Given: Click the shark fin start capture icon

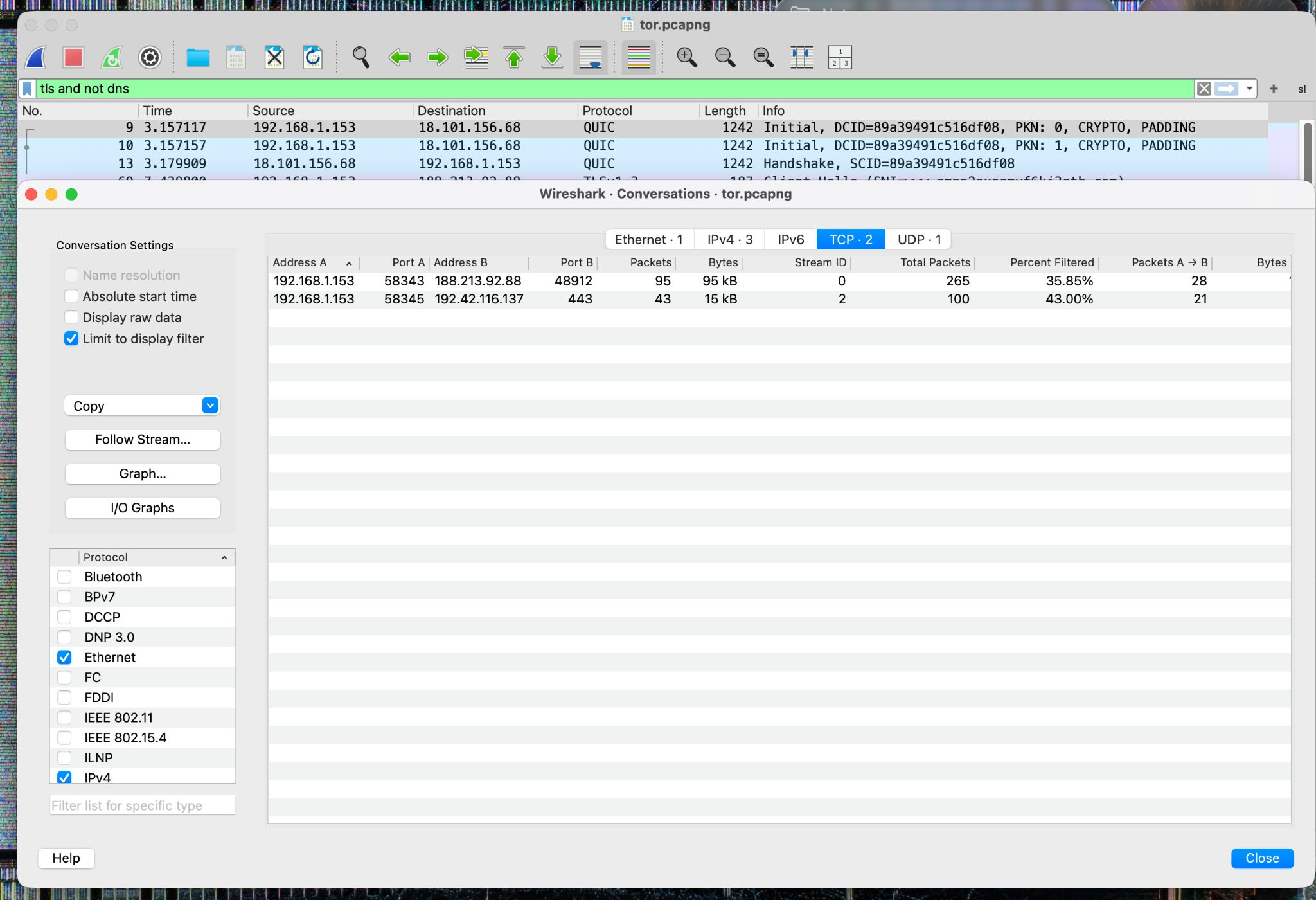Looking at the screenshot, I should (x=36, y=58).
